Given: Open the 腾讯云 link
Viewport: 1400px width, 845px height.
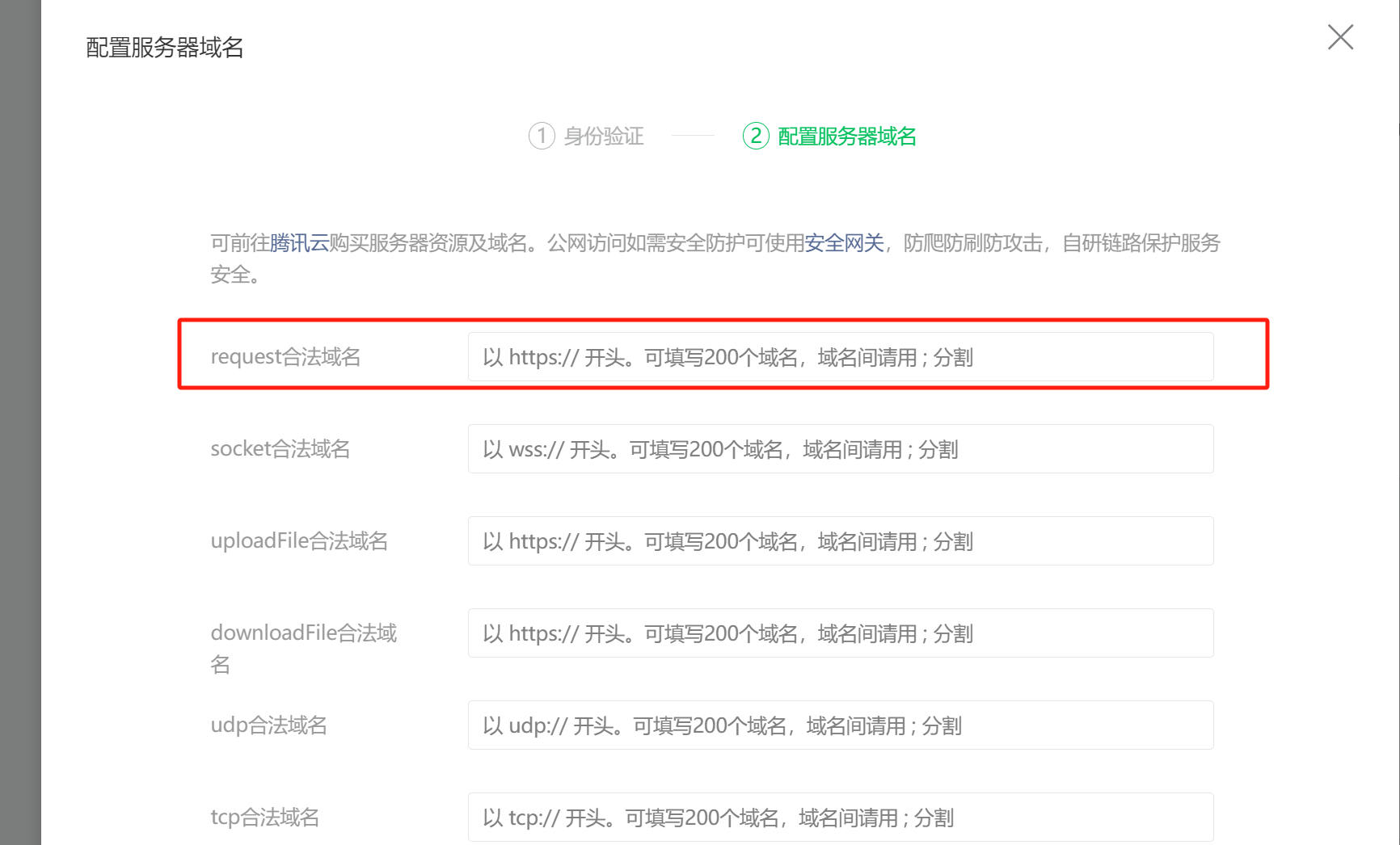Looking at the screenshot, I should pos(297,243).
